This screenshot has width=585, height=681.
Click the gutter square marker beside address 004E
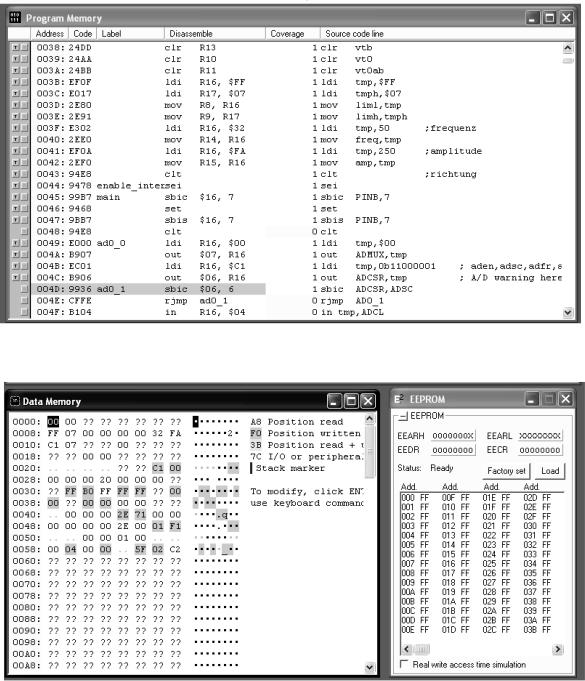tap(24, 301)
